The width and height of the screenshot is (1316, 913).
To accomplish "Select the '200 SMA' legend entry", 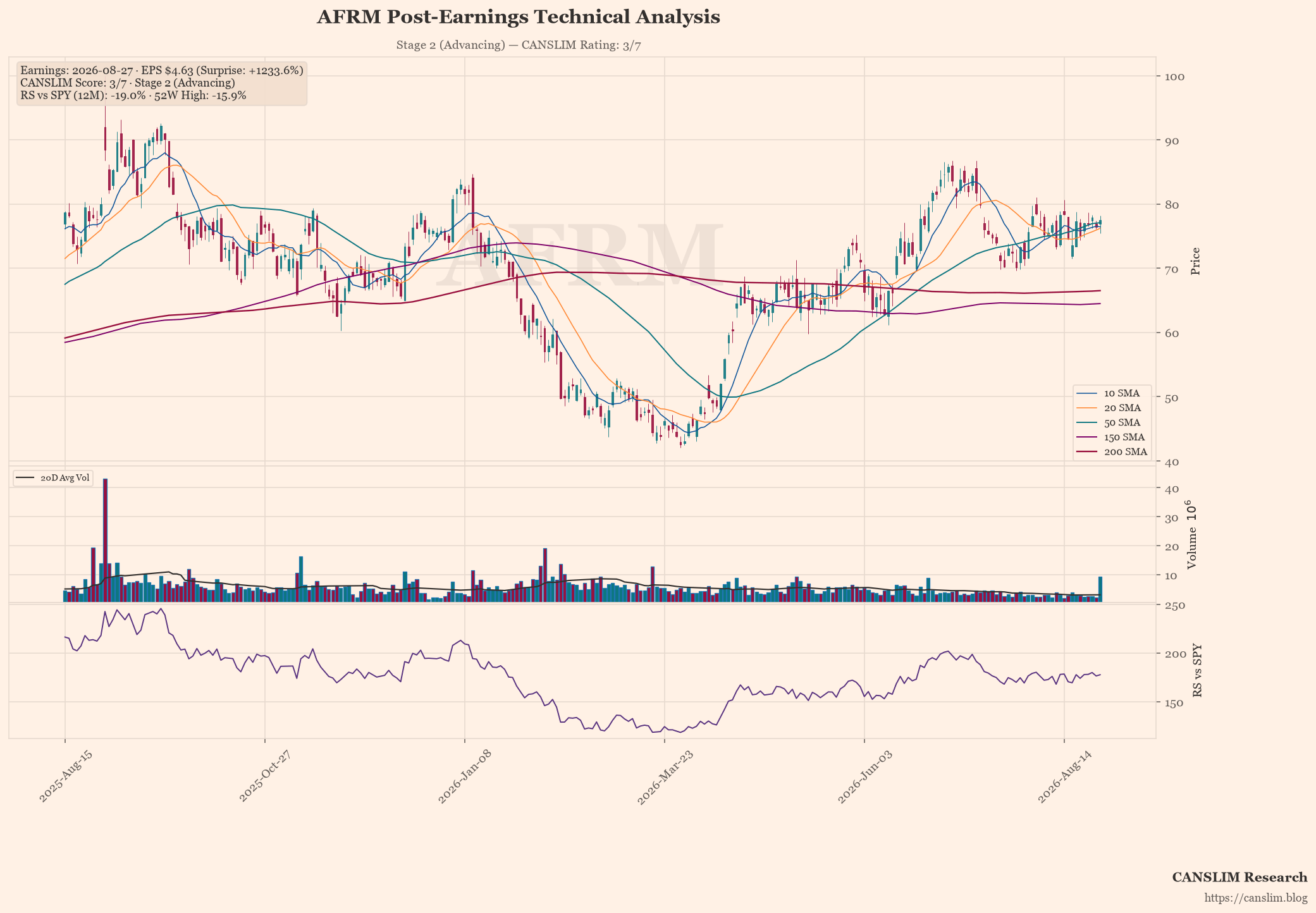I will pyautogui.click(x=1112, y=451).
